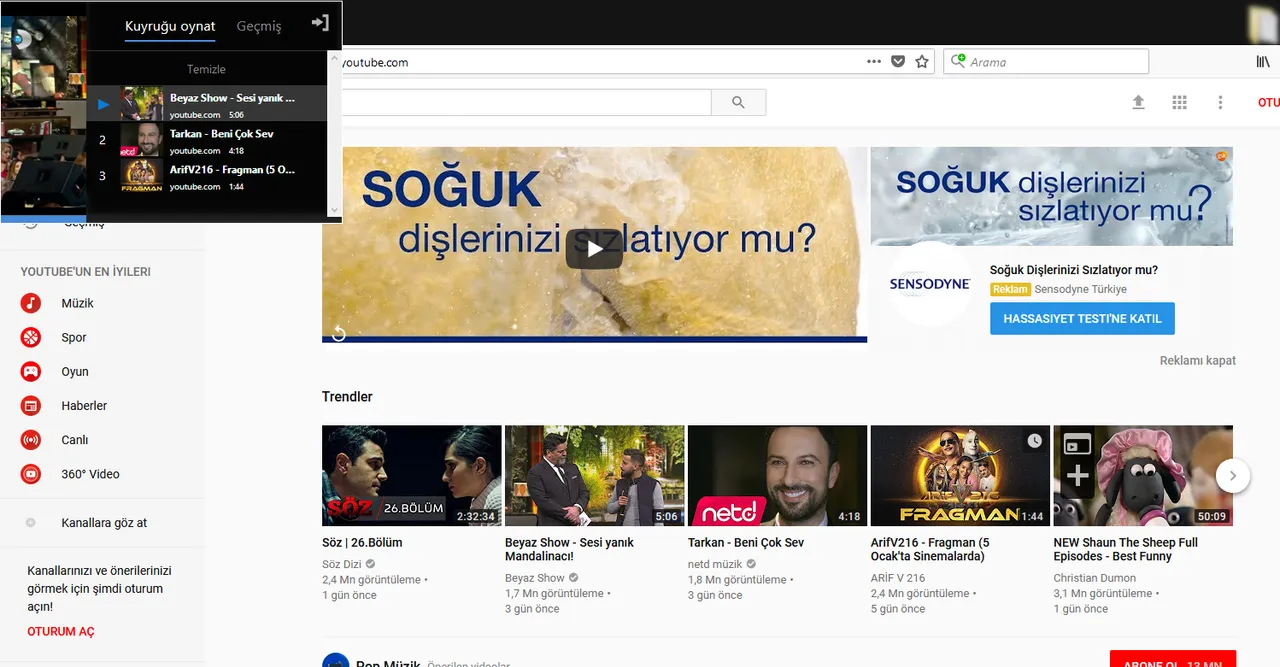Open Spor category icon in sidebar
Image resolution: width=1280 pixels, height=667 pixels.
(x=31, y=337)
